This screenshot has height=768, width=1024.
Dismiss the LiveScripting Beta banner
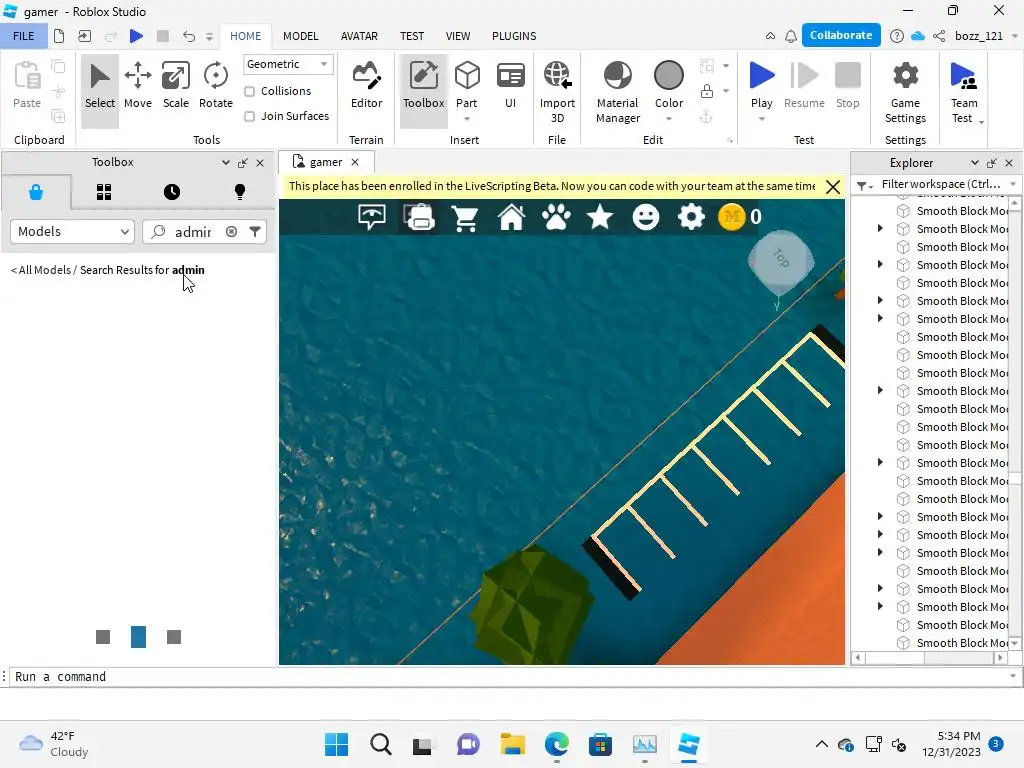[833, 187]
